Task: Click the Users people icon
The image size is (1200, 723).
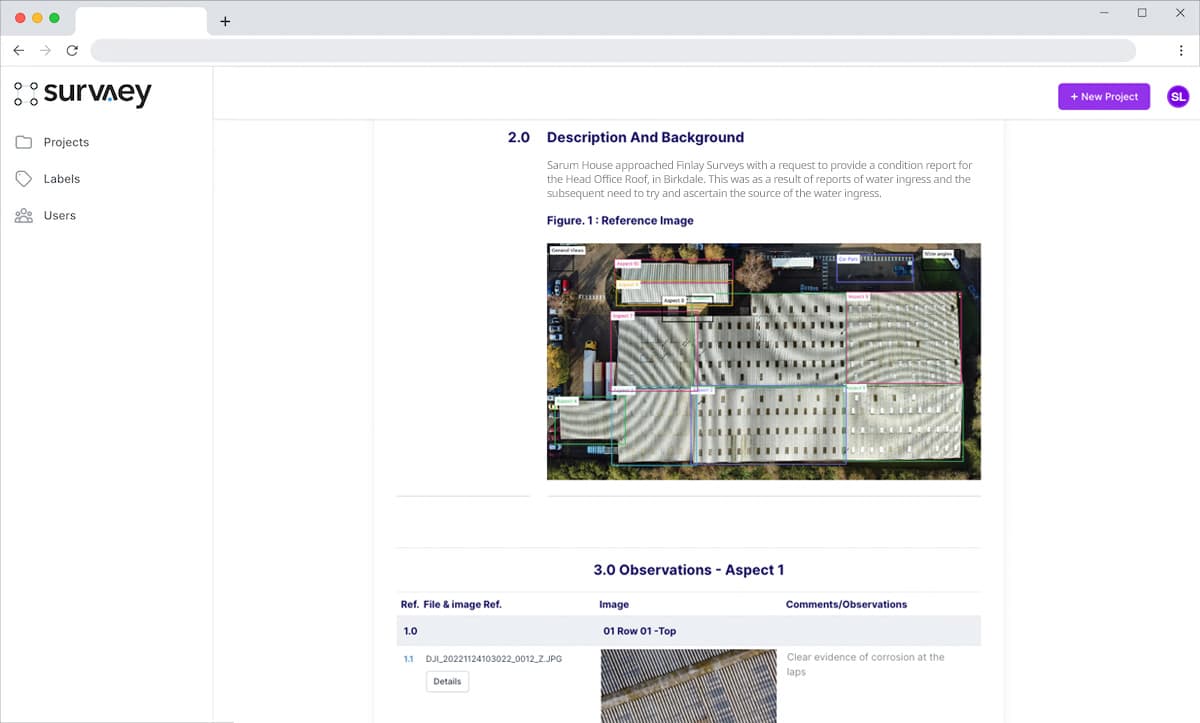Action: (x=24, y=216)
